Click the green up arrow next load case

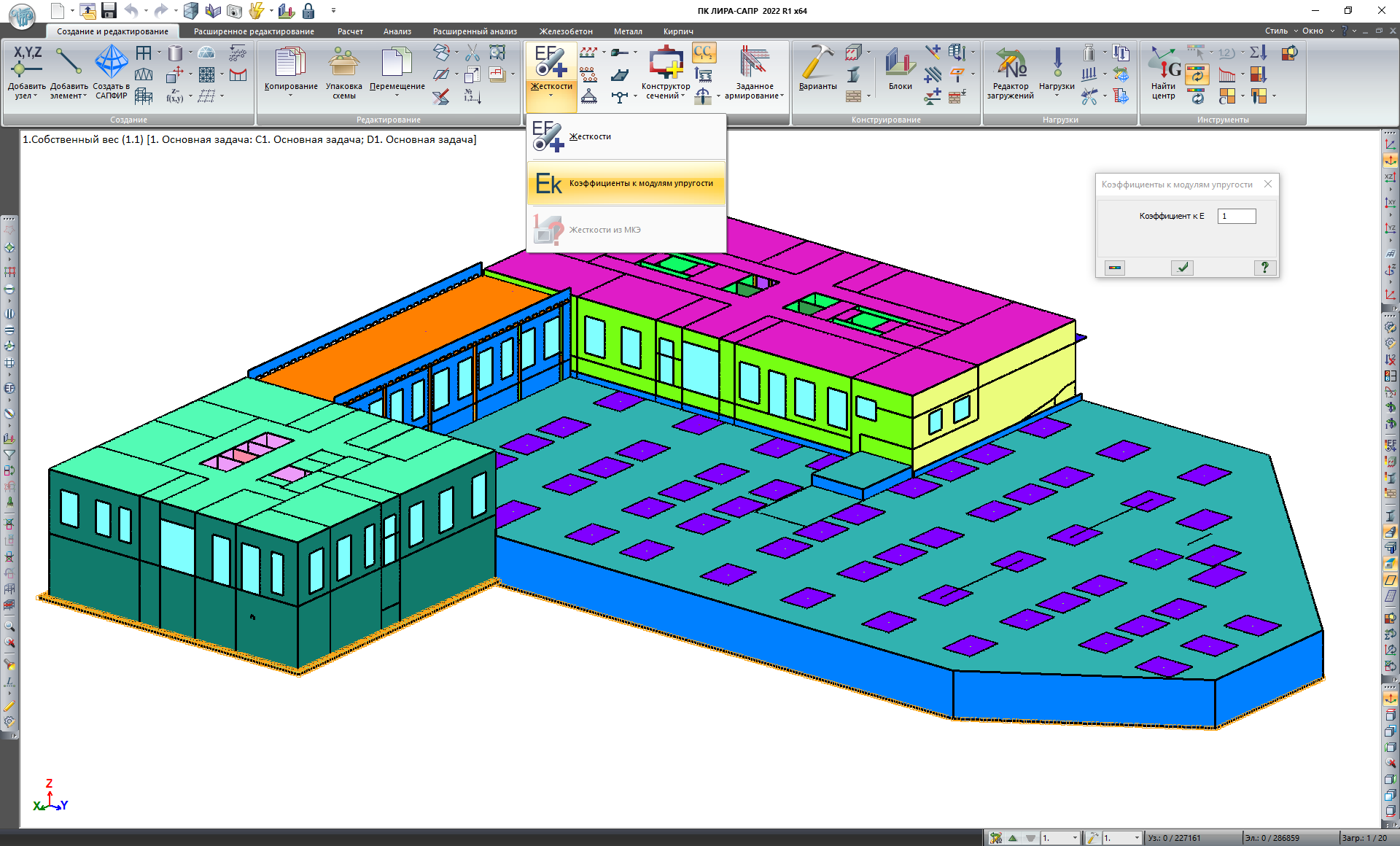pos(1013,838)
